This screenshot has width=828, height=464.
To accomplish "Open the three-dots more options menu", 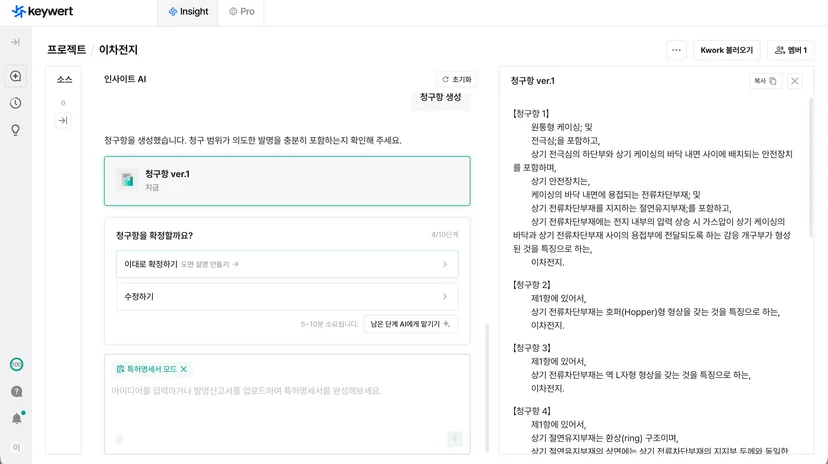I will [676, 50].
